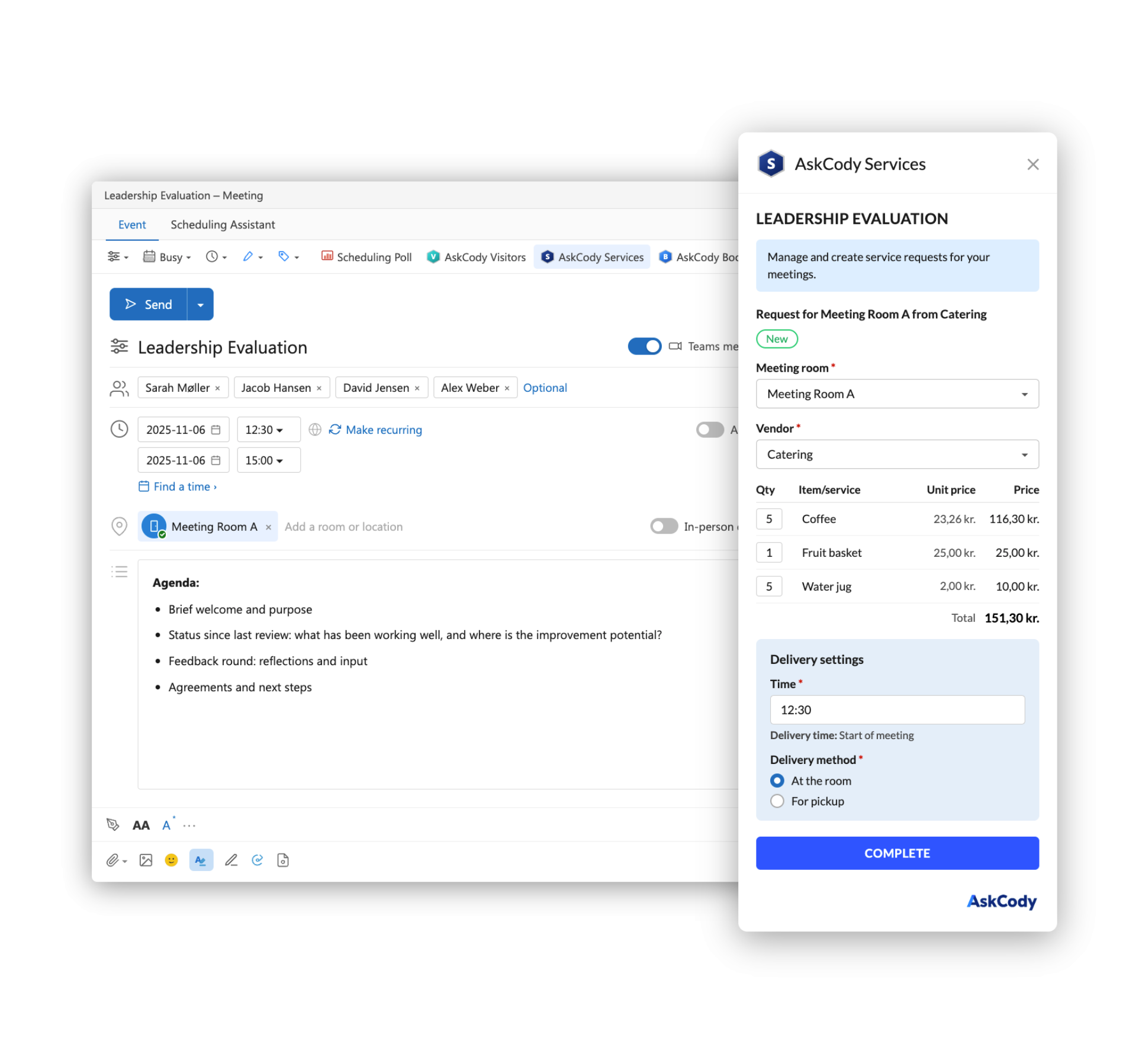
Task: Toggle the In-person event switch
Action: click(x=664, y=526)
